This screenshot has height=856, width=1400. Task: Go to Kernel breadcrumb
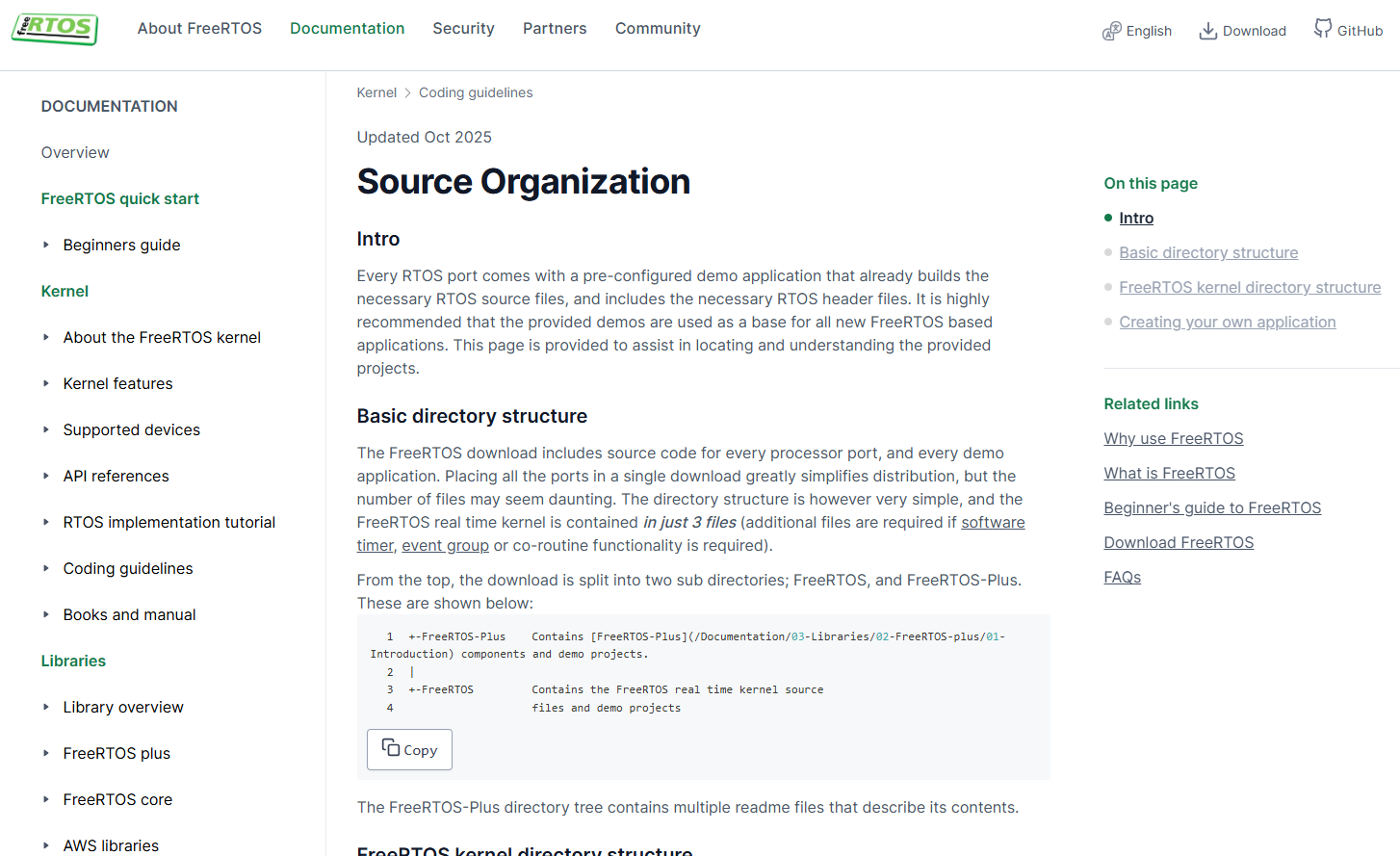(x=376, y=92)
